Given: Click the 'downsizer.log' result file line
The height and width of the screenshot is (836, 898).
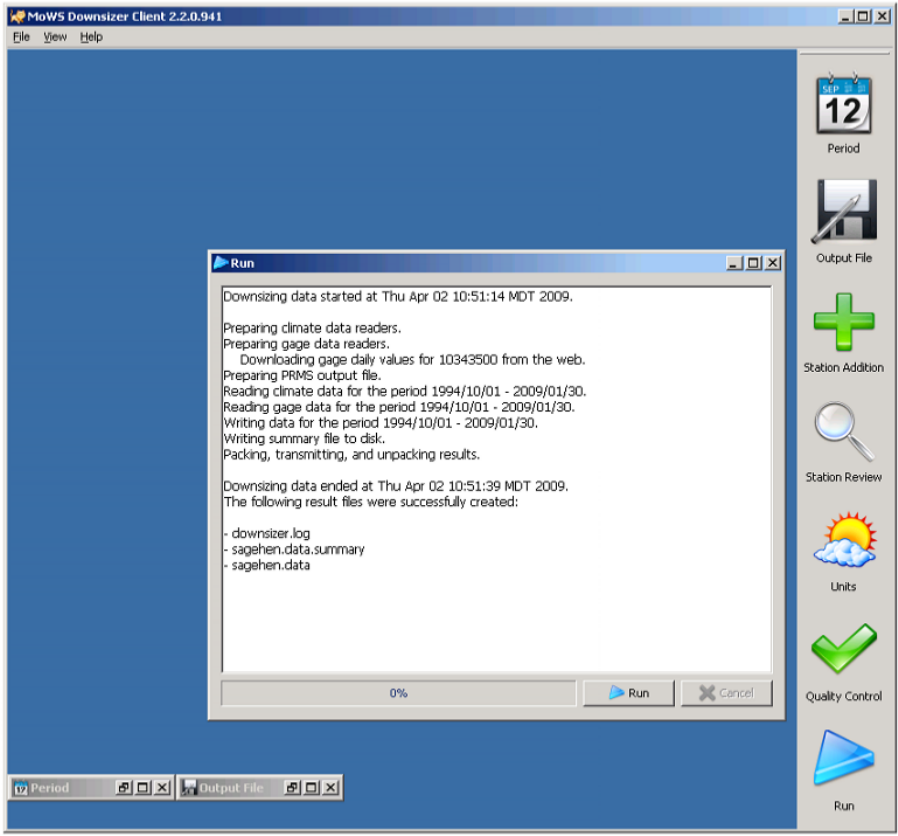Looking at the screenshot, I should 267,534.
